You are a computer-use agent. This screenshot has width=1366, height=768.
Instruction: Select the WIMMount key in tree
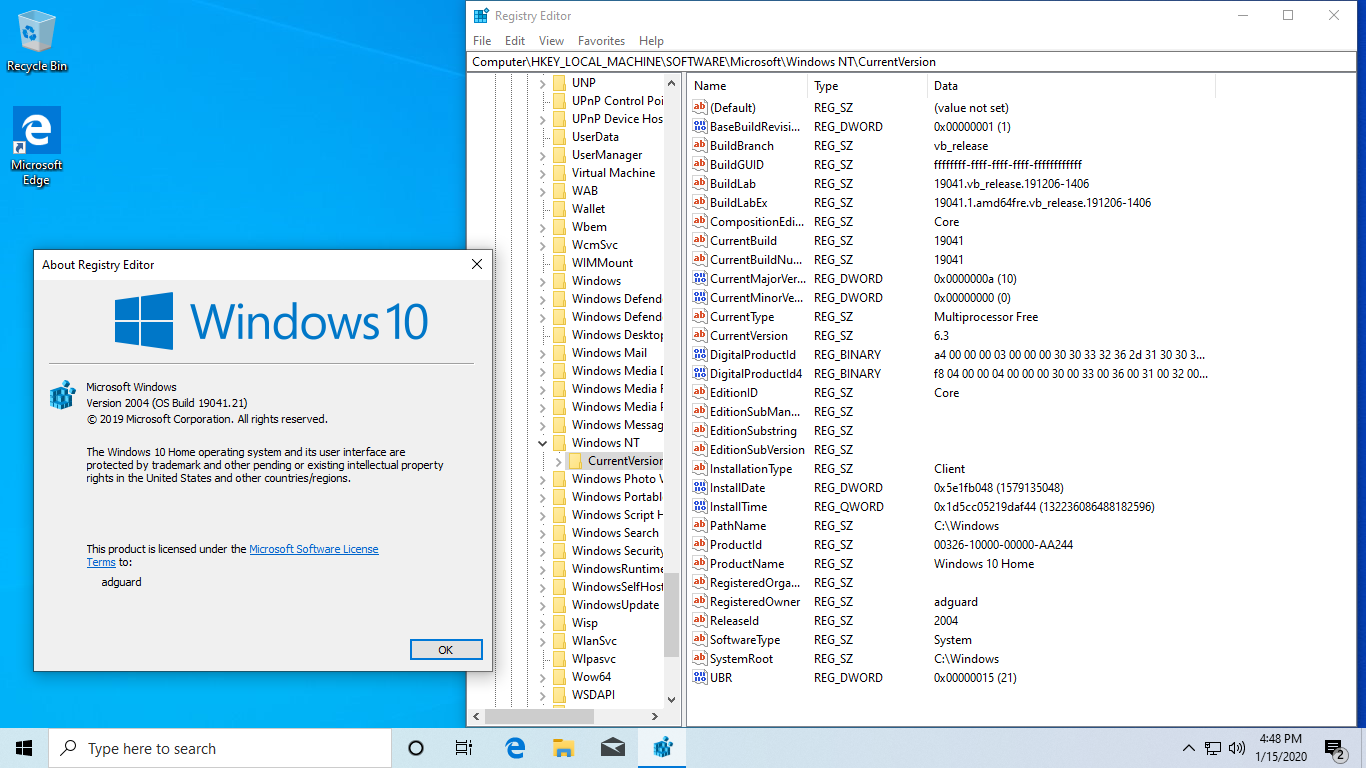coord(602,263)
